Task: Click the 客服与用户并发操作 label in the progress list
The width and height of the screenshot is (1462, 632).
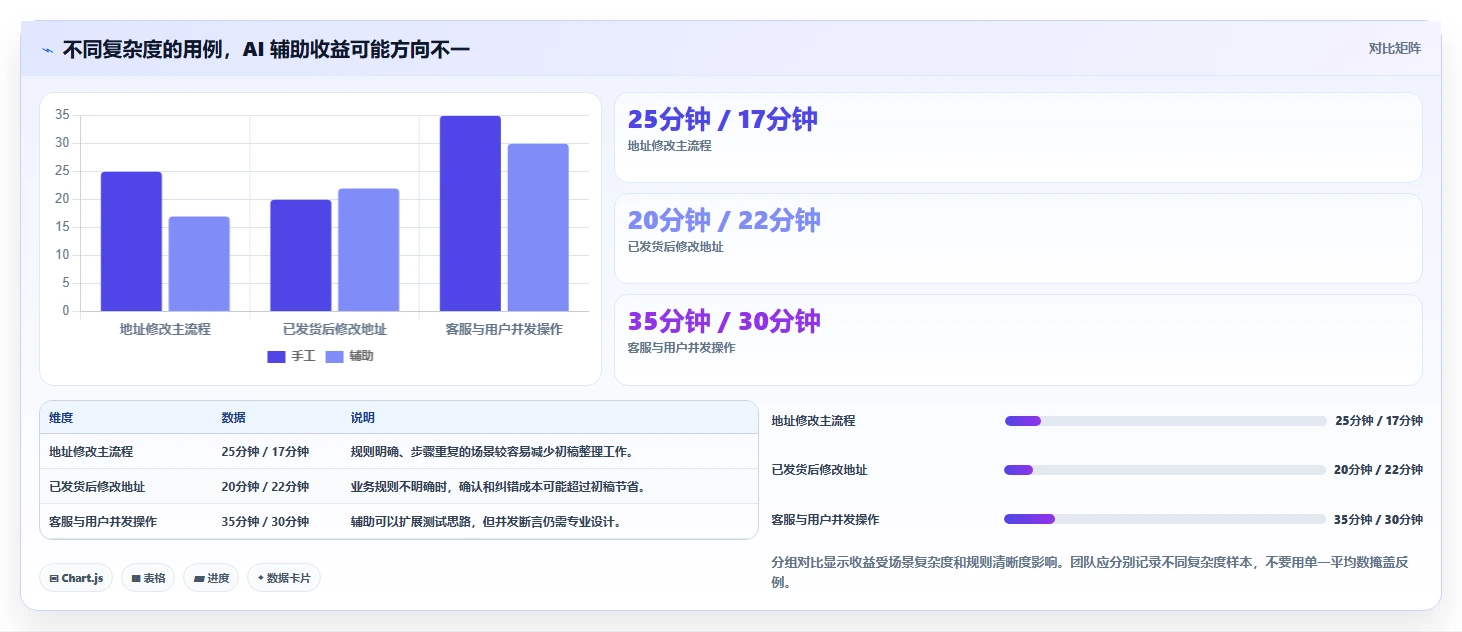Action: (x=825, y=520)
